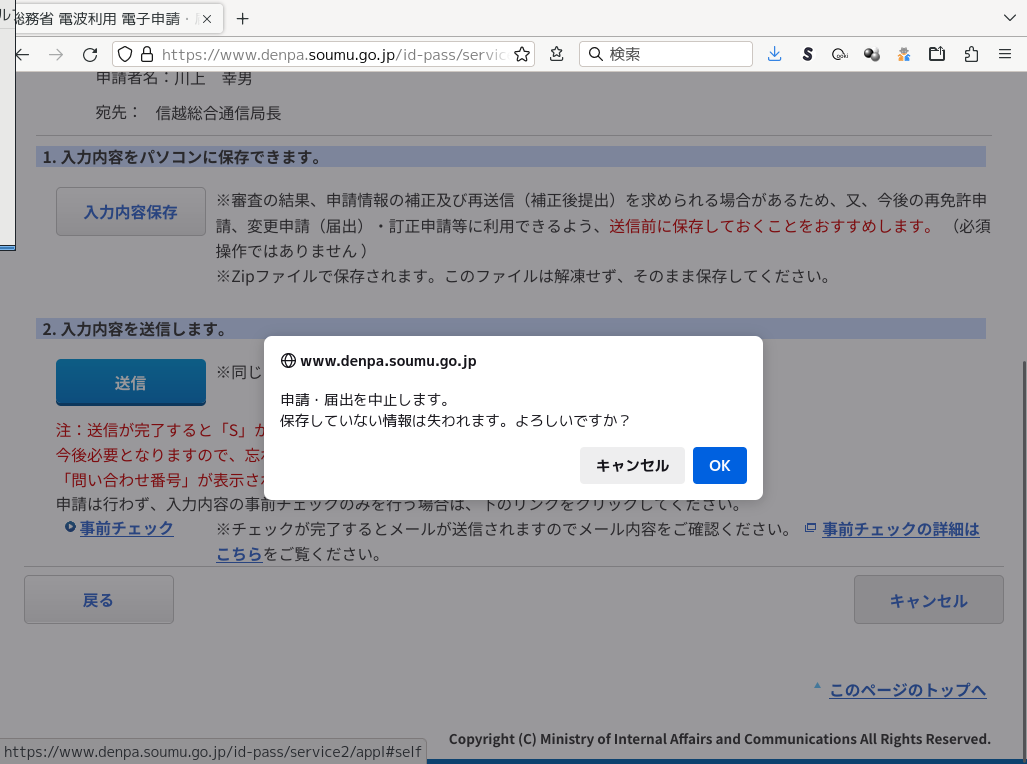The height and width of the screenshot is (764, 1027).
Task: Confirm the dialog by clicking OK
Action: coord(719,466)
